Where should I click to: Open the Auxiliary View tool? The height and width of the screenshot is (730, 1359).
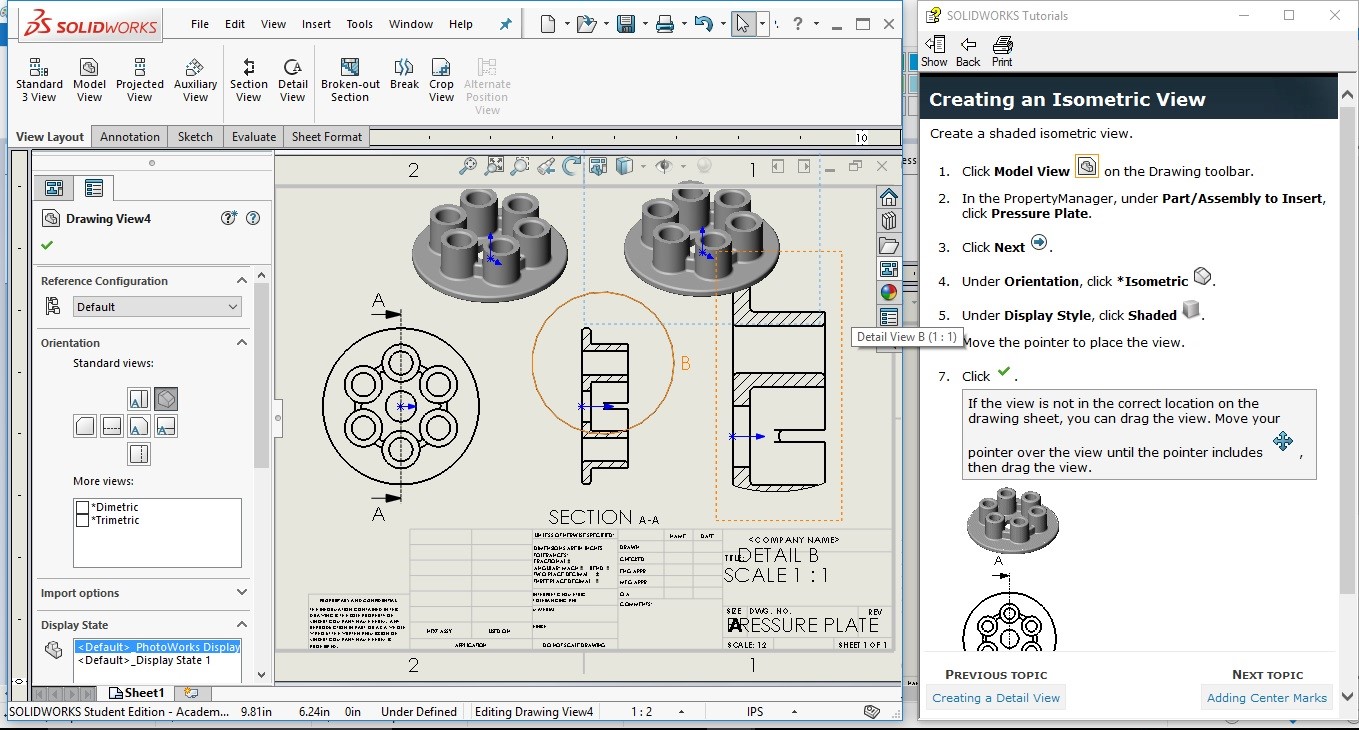[195, 79]
